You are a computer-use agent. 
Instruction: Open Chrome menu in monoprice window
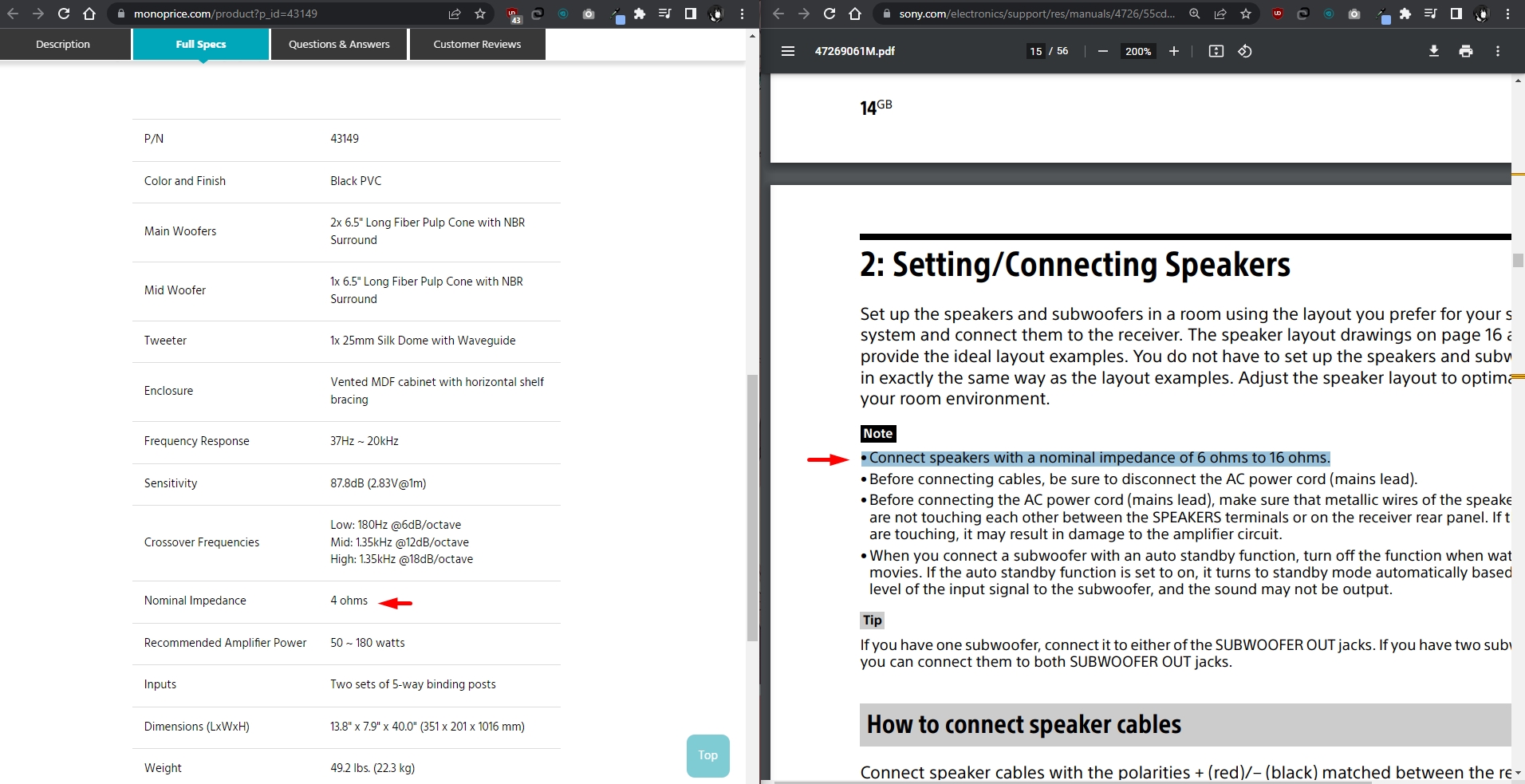pyautogui.click(x=742, y=14)
